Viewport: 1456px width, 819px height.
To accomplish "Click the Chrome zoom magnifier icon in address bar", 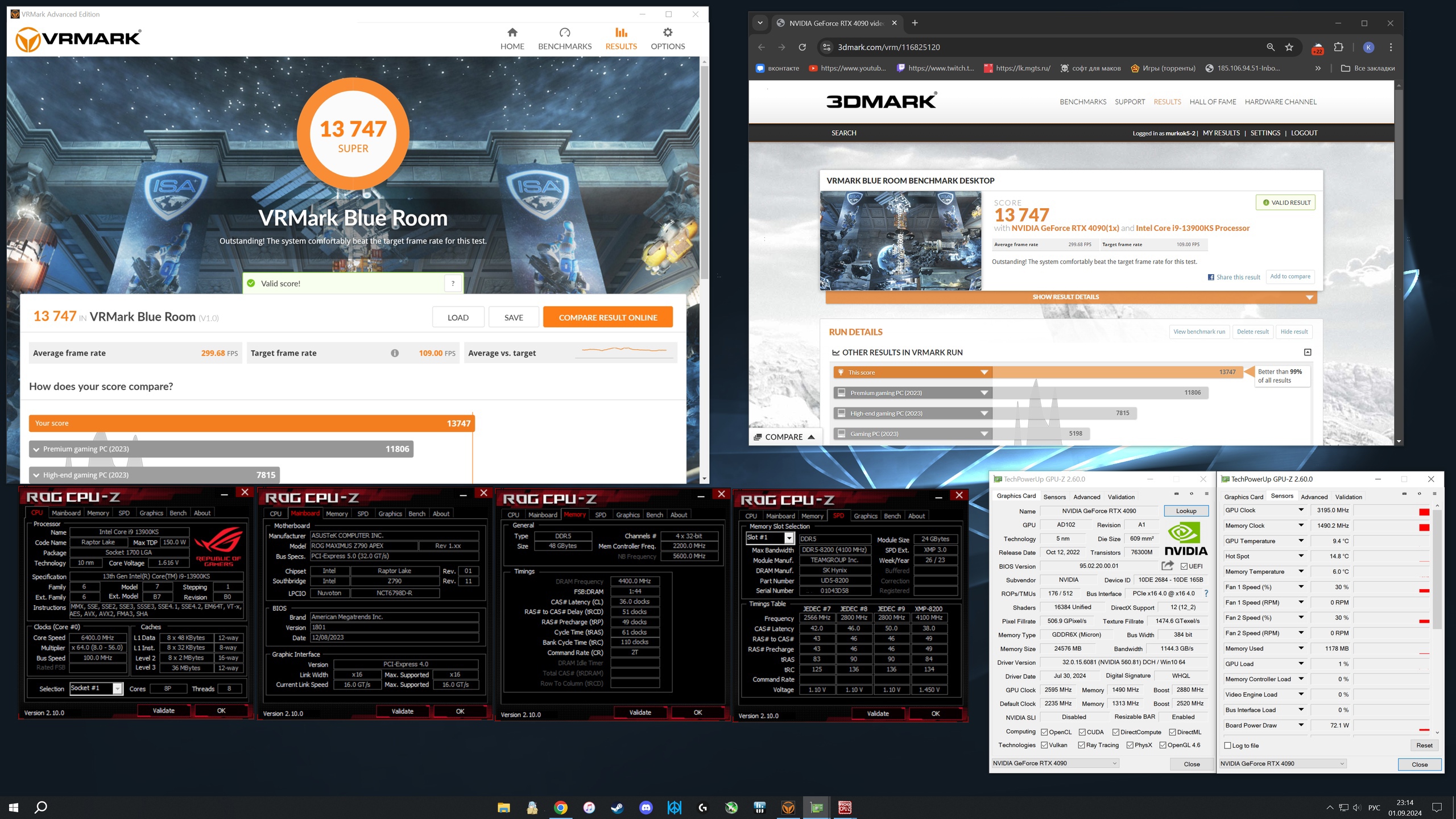I will click(x=1271, y=47).
